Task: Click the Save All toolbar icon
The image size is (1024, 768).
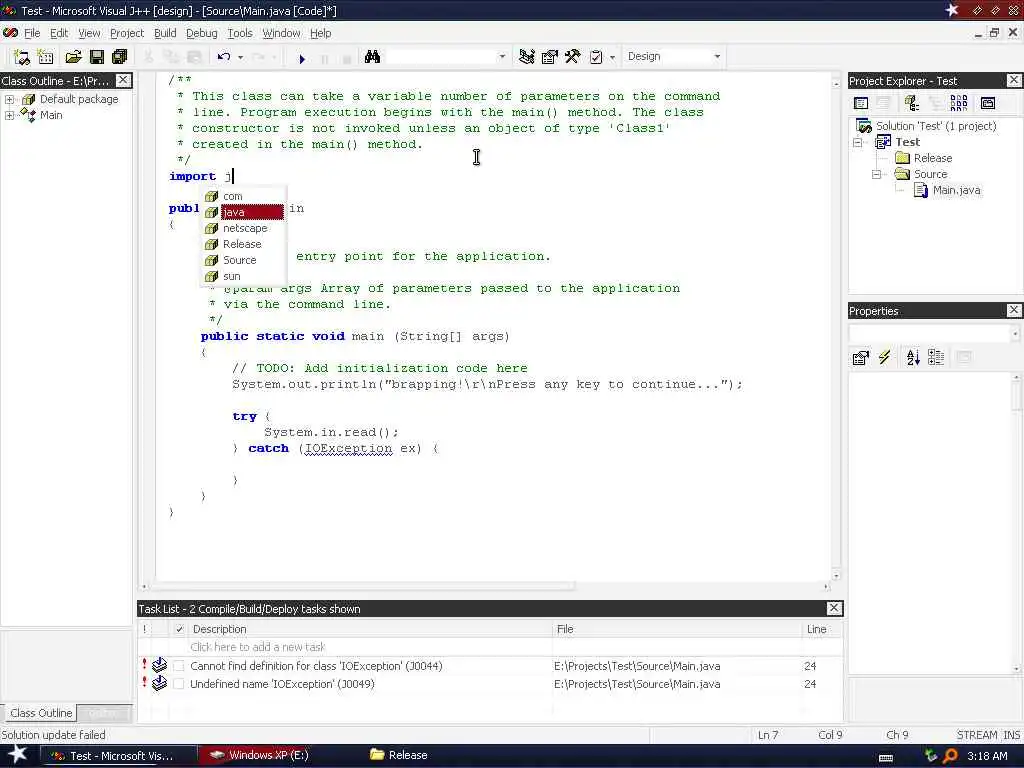Action: click(120, 57)
